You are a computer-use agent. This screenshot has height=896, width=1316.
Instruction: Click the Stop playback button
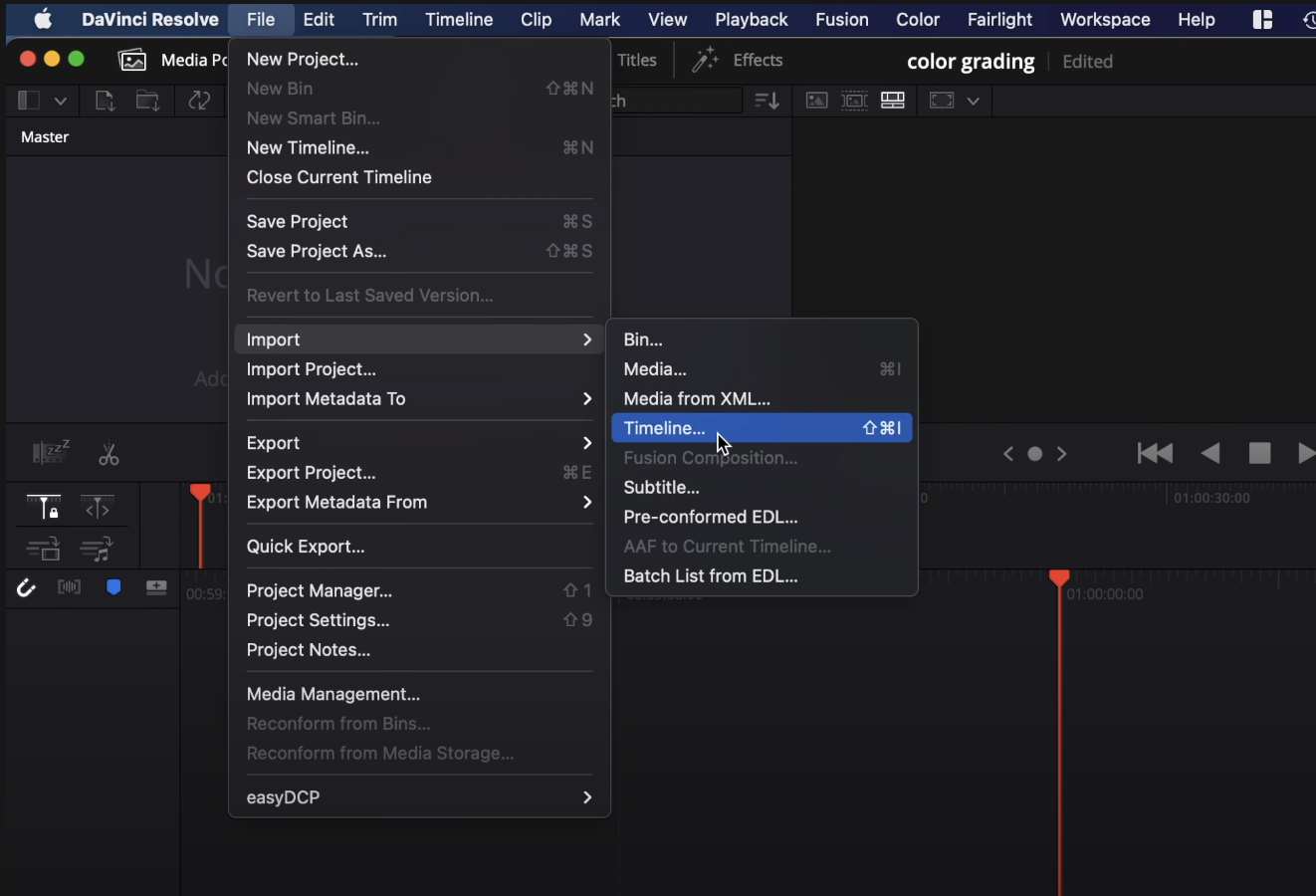click(1260, 453)
